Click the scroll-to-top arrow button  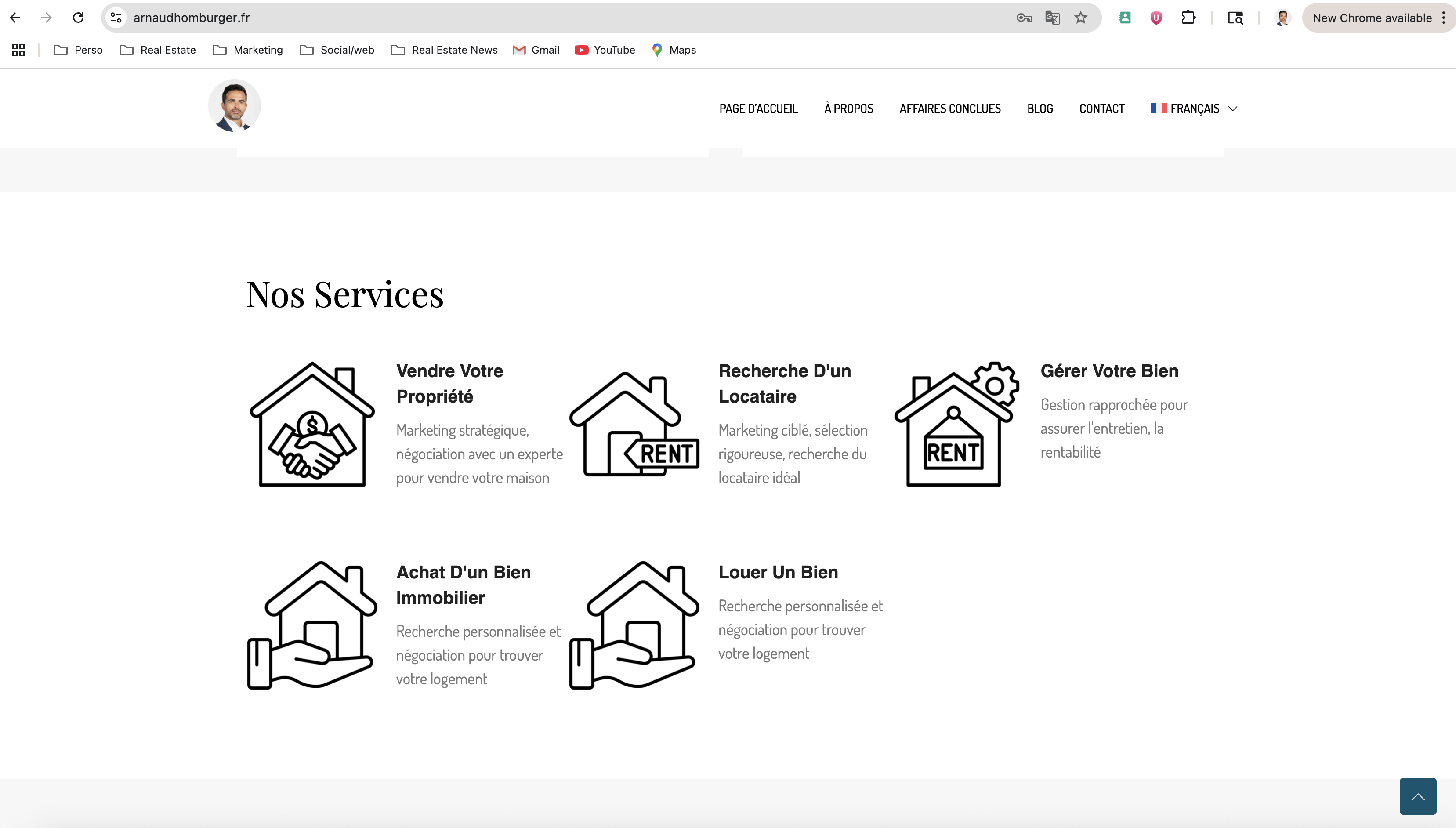coord(1417,796)
